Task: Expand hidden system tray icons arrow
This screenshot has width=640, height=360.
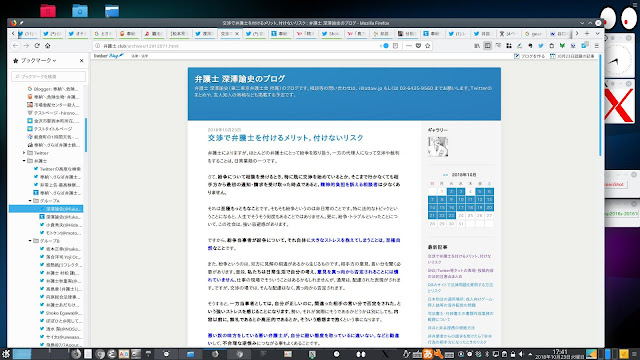Action: coord(530,354)
